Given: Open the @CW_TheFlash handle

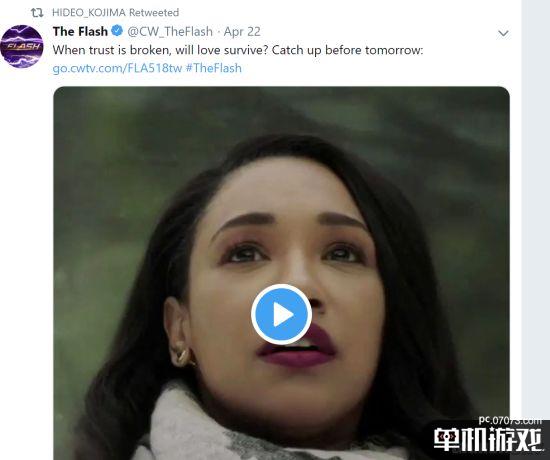Looking at the screenshot, I should click(170, 32).
